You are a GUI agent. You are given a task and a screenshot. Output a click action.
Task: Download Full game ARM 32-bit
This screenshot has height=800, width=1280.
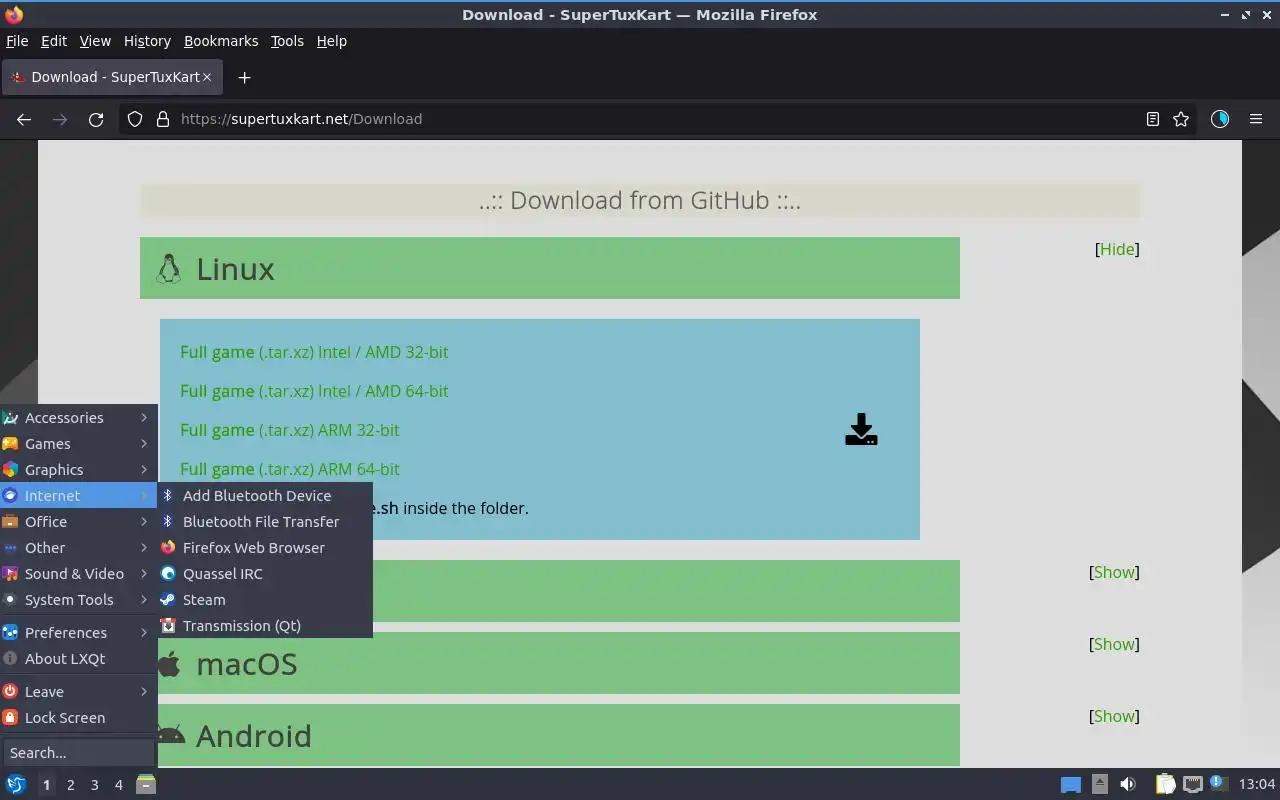tap(290, 430)
